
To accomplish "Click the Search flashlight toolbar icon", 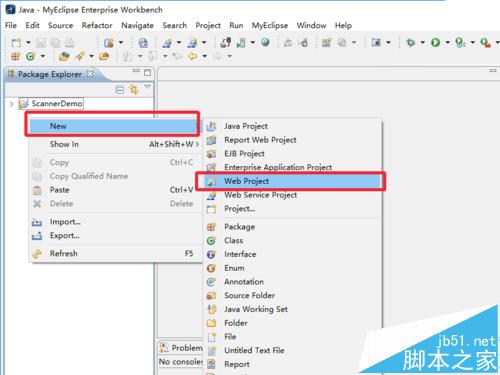I will coord(80,56).
